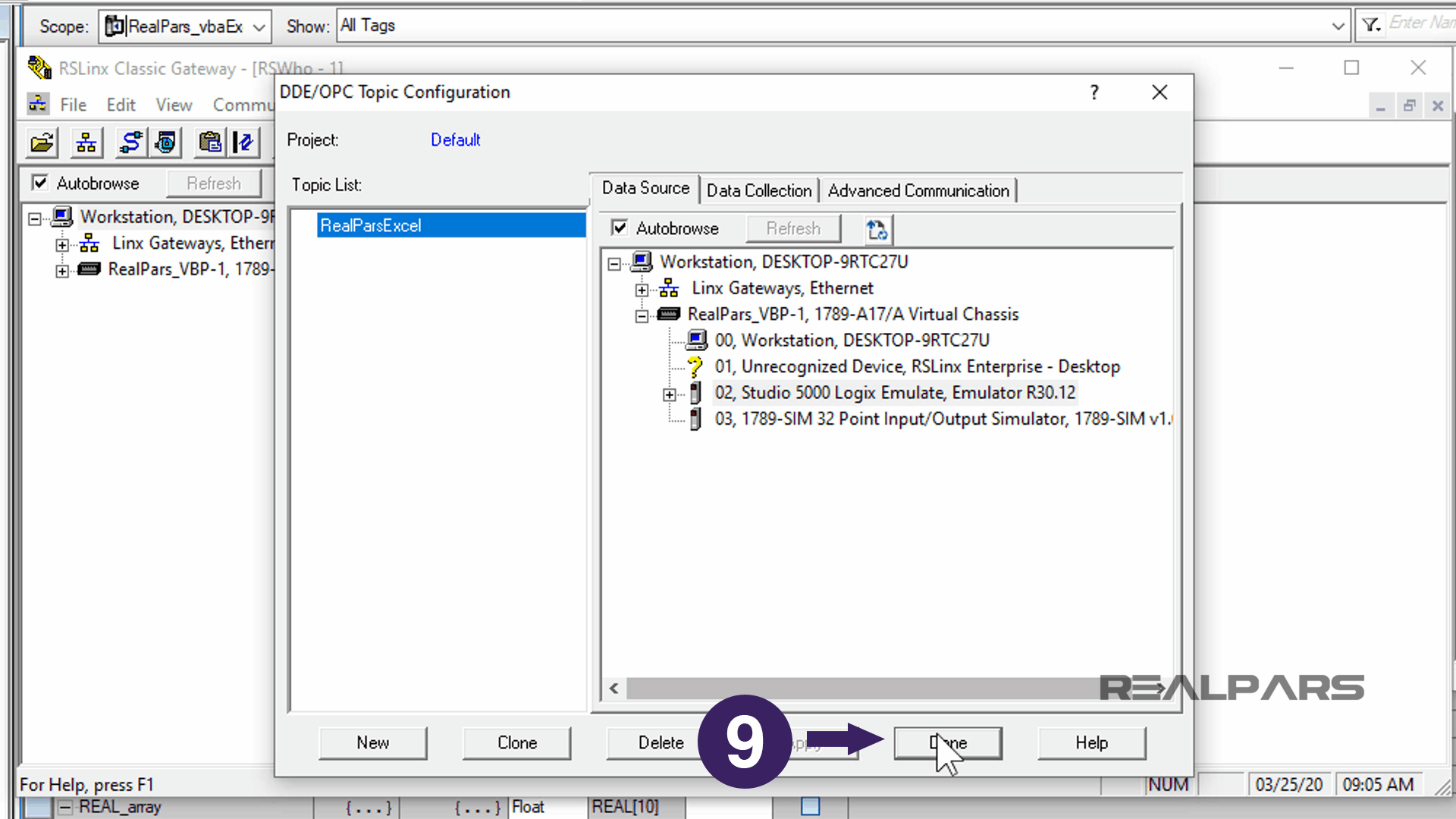Open the View menu
Viewport: 1456px width, 819px height.
(x=174, y=105)
